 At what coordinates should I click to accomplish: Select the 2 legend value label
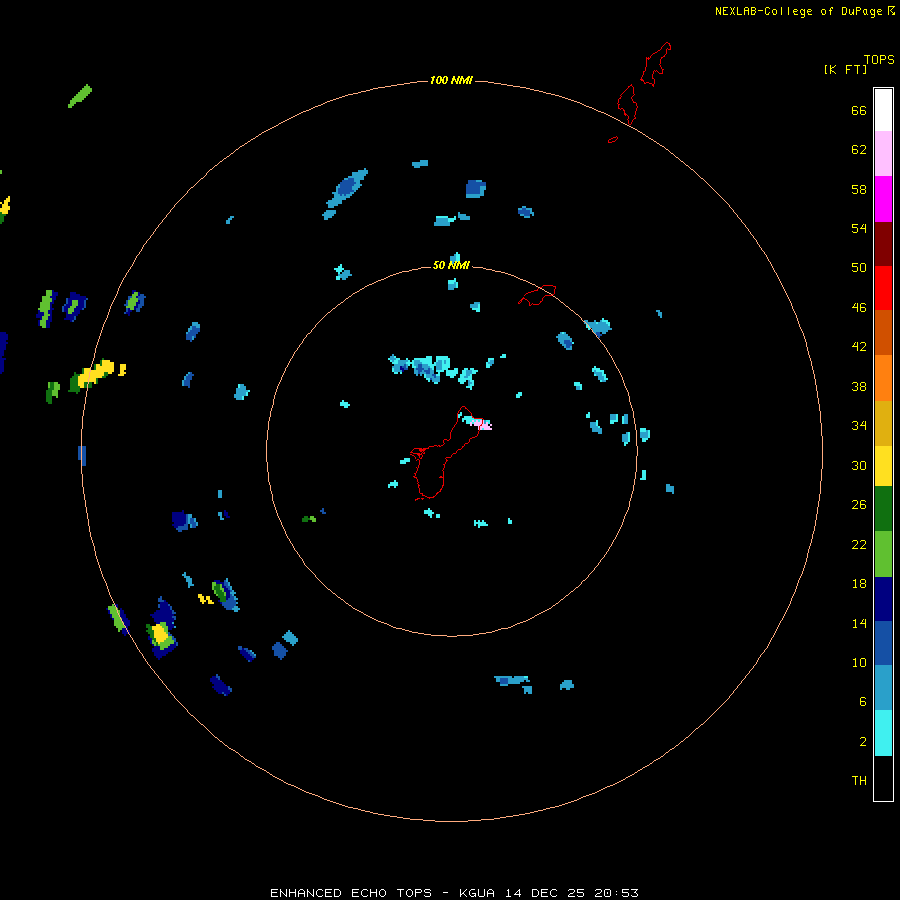pyautogui.click(x=863, y=741)
